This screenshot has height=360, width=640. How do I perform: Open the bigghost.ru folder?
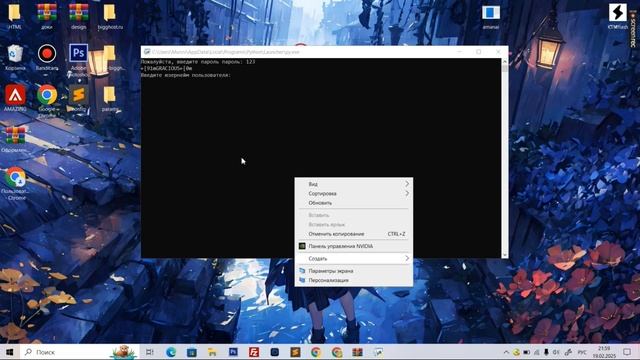pos(110,16)
